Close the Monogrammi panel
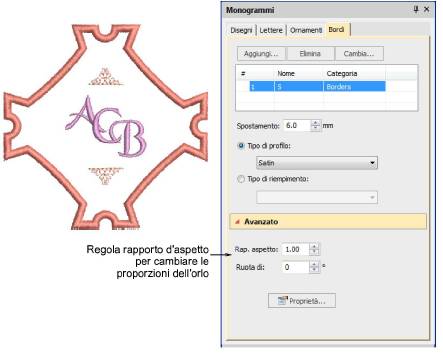Image resolution: width=443 pixels, height=363 pixels. [426, 9]
